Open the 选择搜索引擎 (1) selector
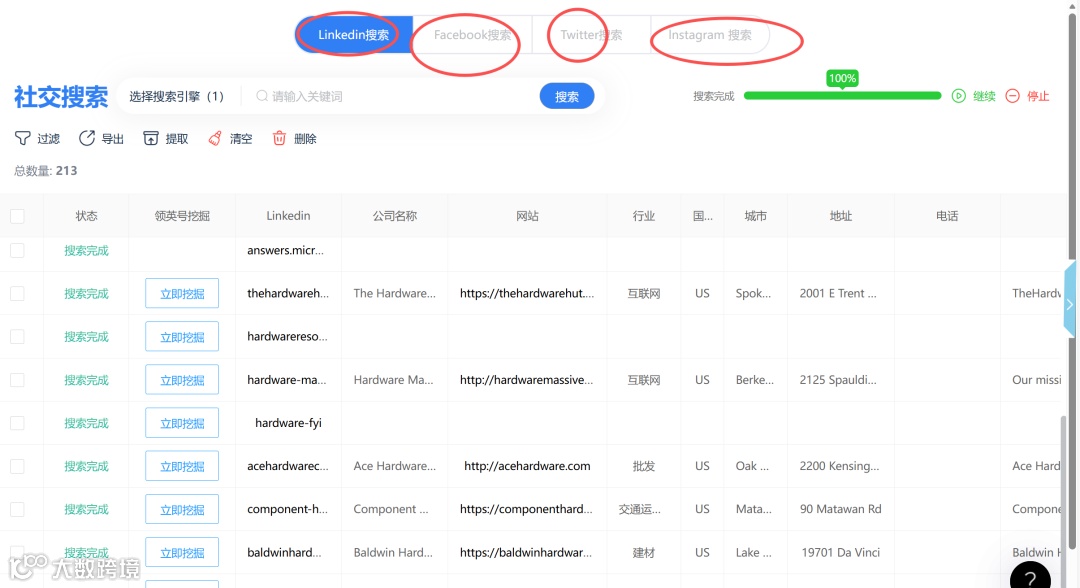1080x588 pixels. 177,96
